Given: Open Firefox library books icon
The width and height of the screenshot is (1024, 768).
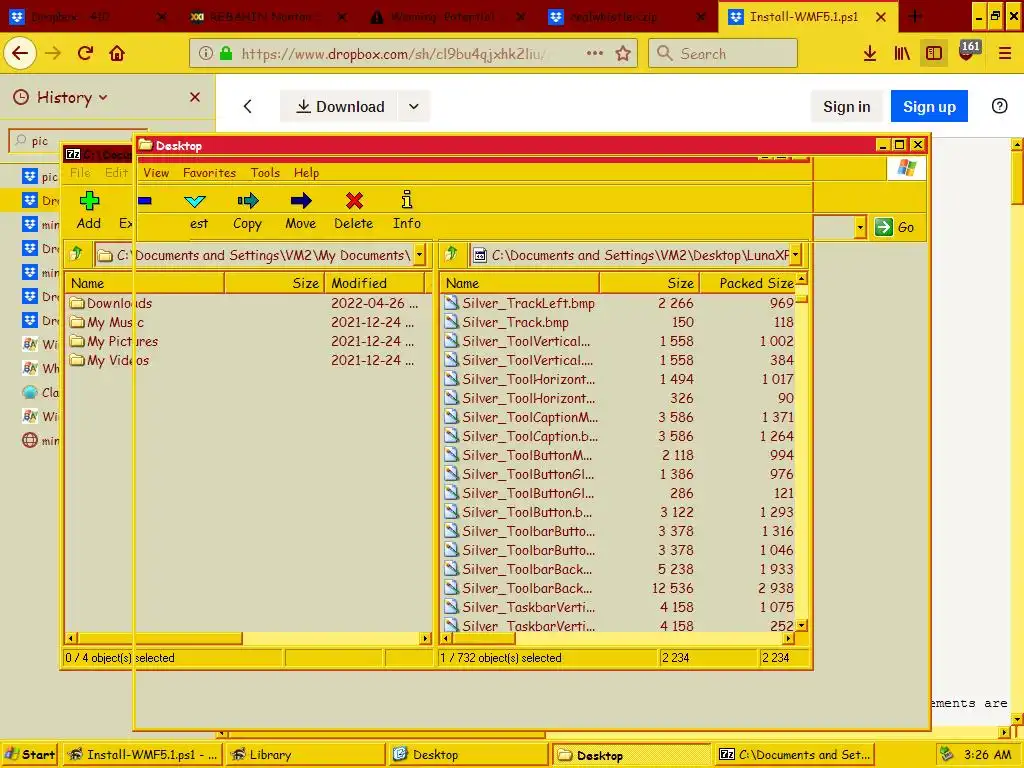Looking at the screenshot, I should tap(902, 54).
